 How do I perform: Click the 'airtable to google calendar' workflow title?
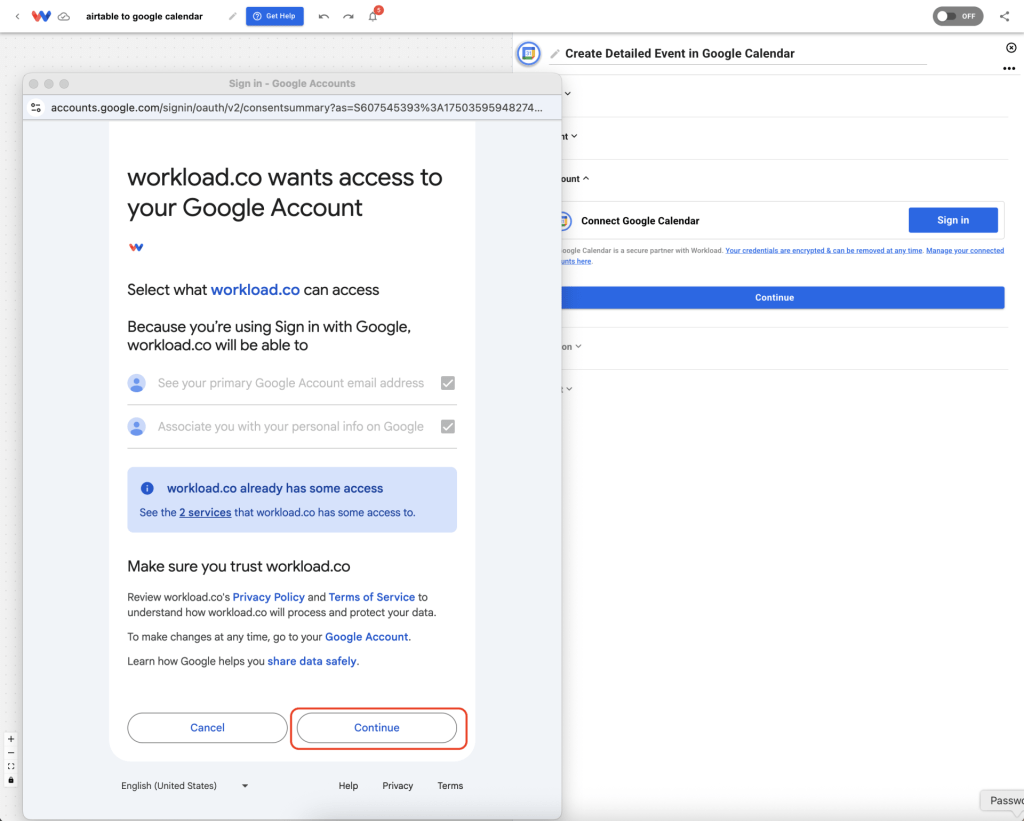(x=144, y=16)
